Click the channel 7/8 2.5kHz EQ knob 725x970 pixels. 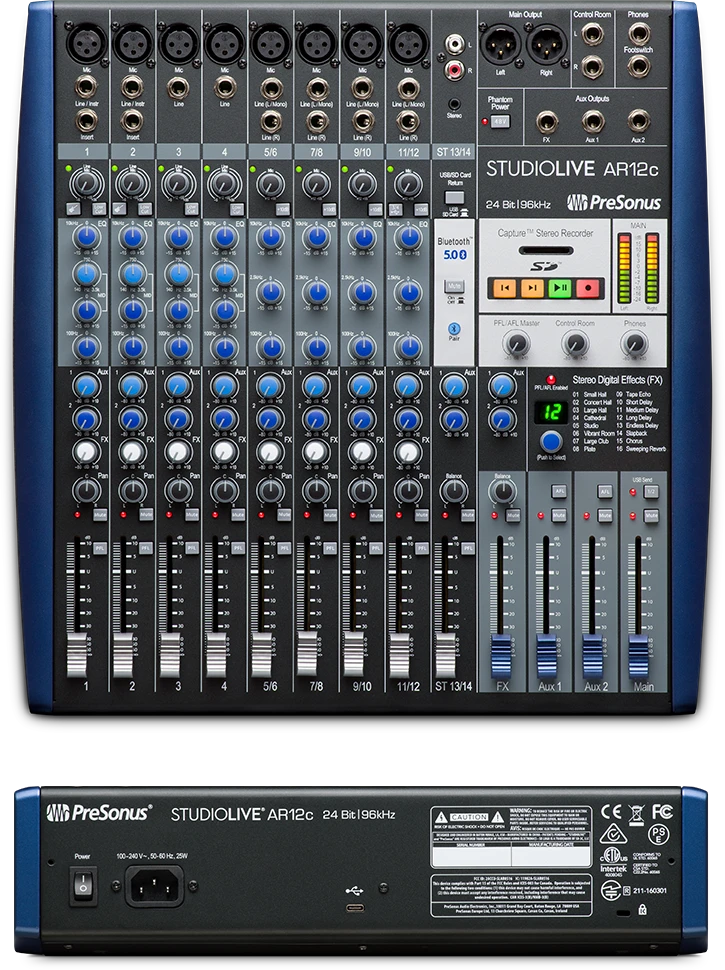tap(316, 291)
